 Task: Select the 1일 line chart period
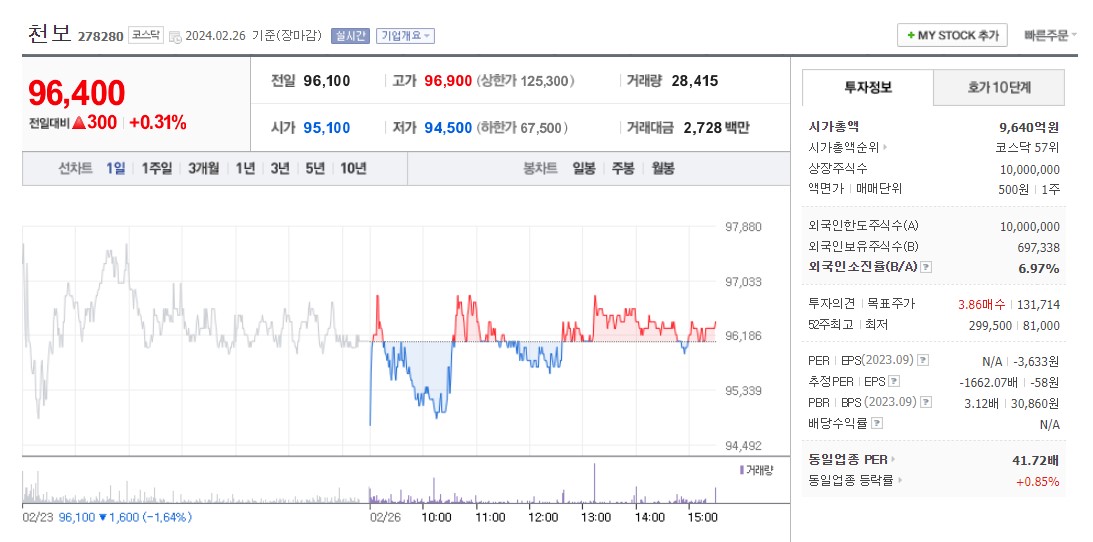pyautogui.click(x=116, y=168)
